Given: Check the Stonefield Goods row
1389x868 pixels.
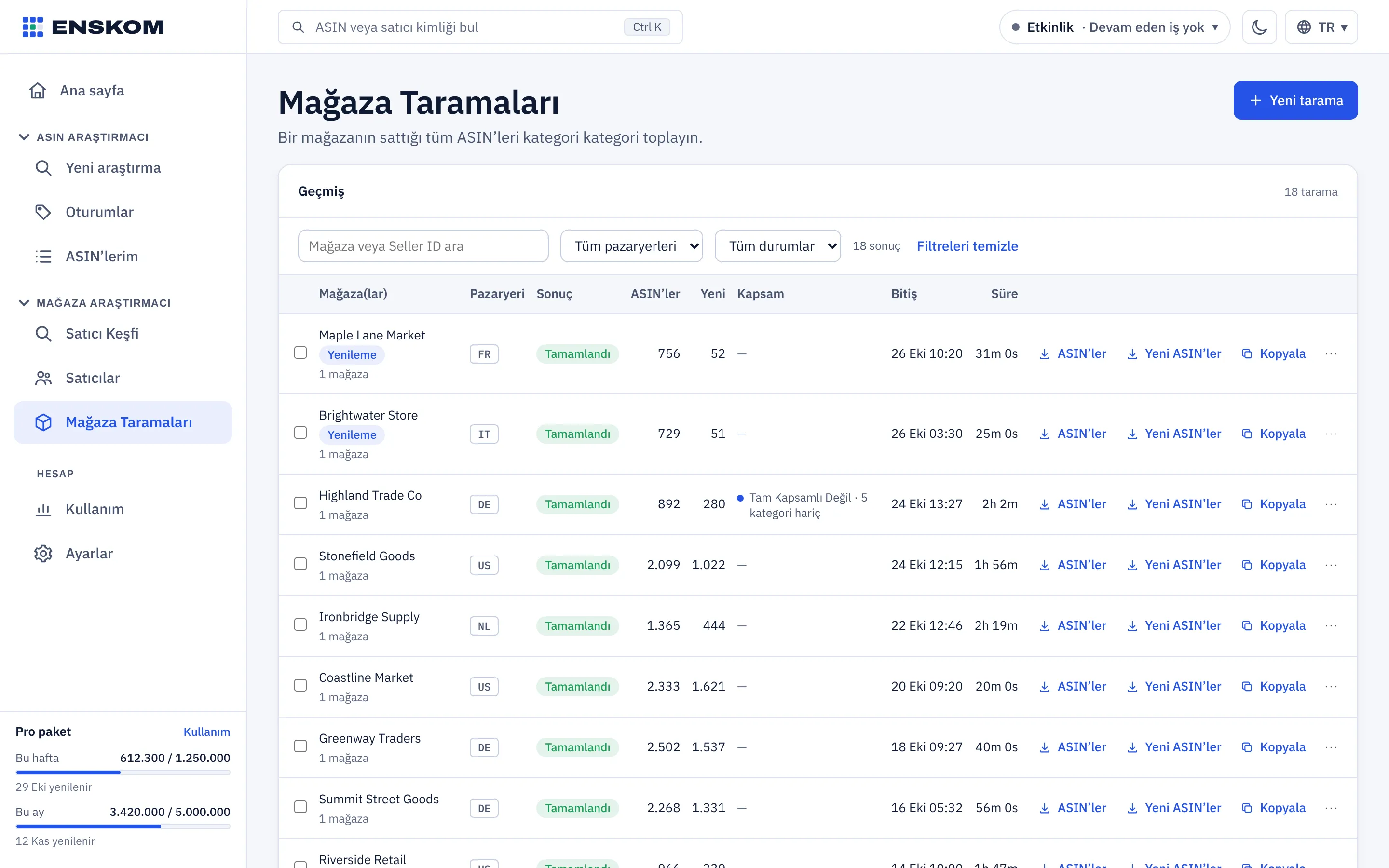Looking at the screenshot, I should pyautogui.click(x=300, y=564).
